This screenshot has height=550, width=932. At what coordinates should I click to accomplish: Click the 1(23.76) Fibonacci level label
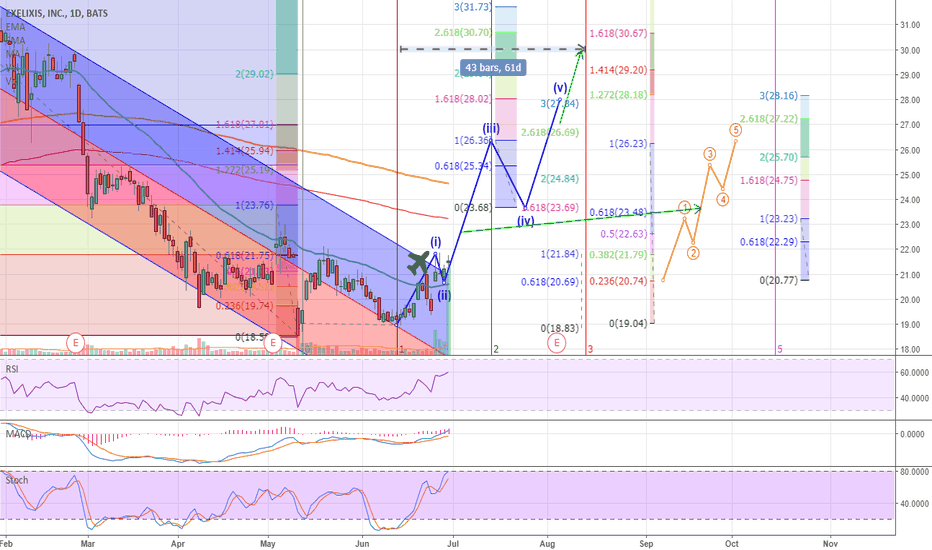[254, 206]
